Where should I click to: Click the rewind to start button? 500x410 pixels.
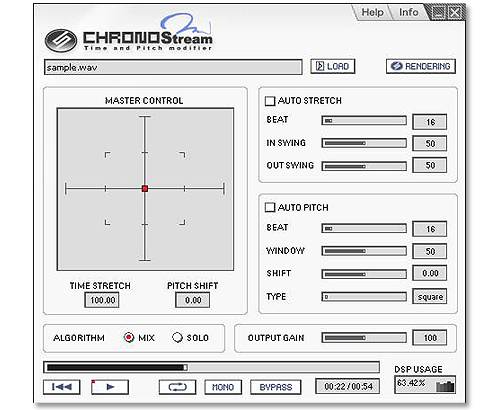[x=62, y=387]
